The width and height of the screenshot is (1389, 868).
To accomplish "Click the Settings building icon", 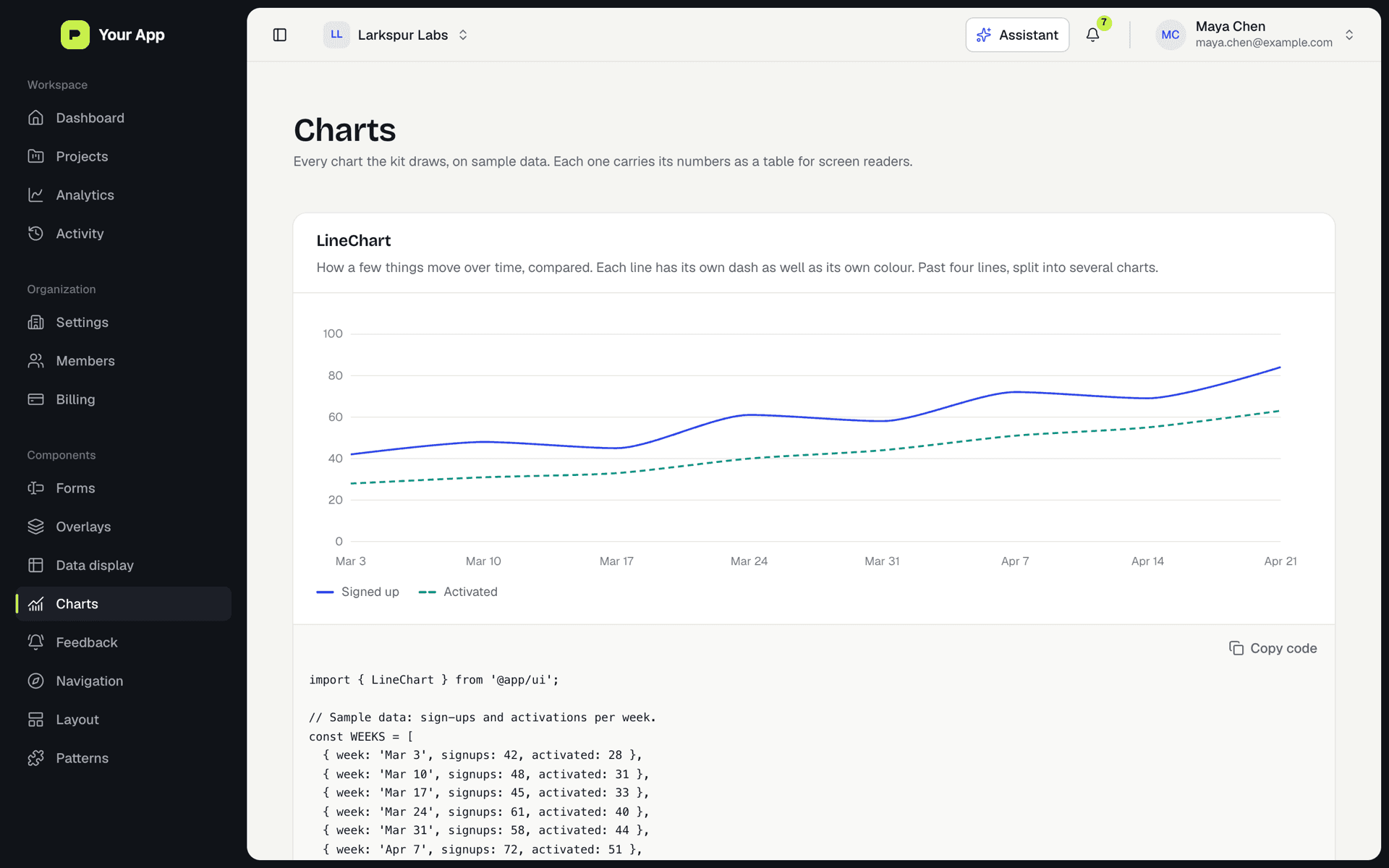I will [x=35, y=322].
